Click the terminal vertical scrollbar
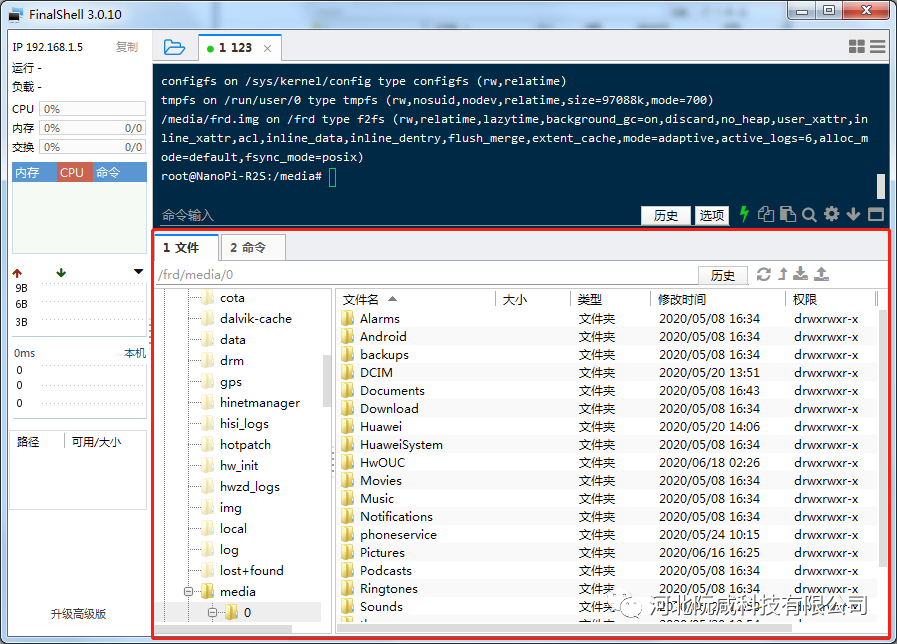Screen dimensions: 897x644 click(x=880, y=186)
